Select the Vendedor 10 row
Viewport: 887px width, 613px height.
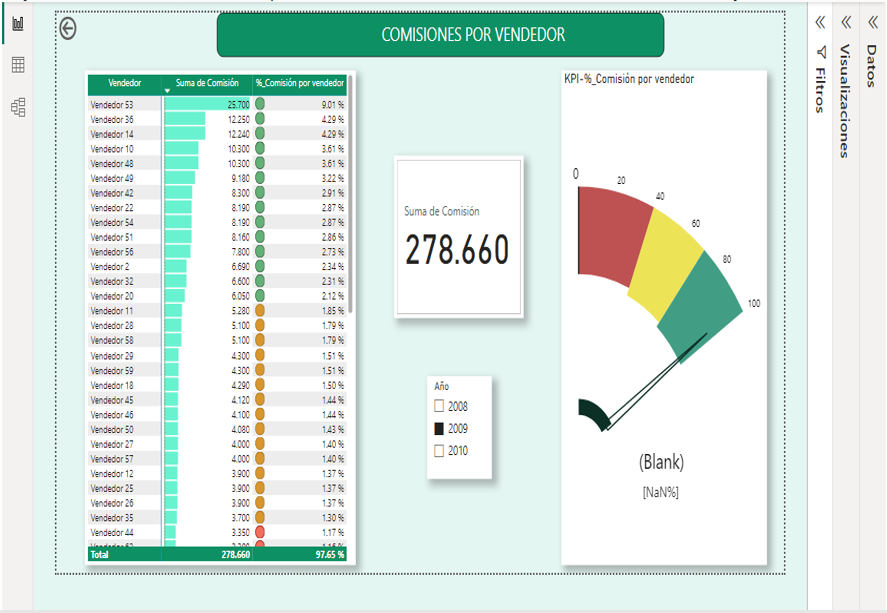pyautogui.click(x=218, y=149)
